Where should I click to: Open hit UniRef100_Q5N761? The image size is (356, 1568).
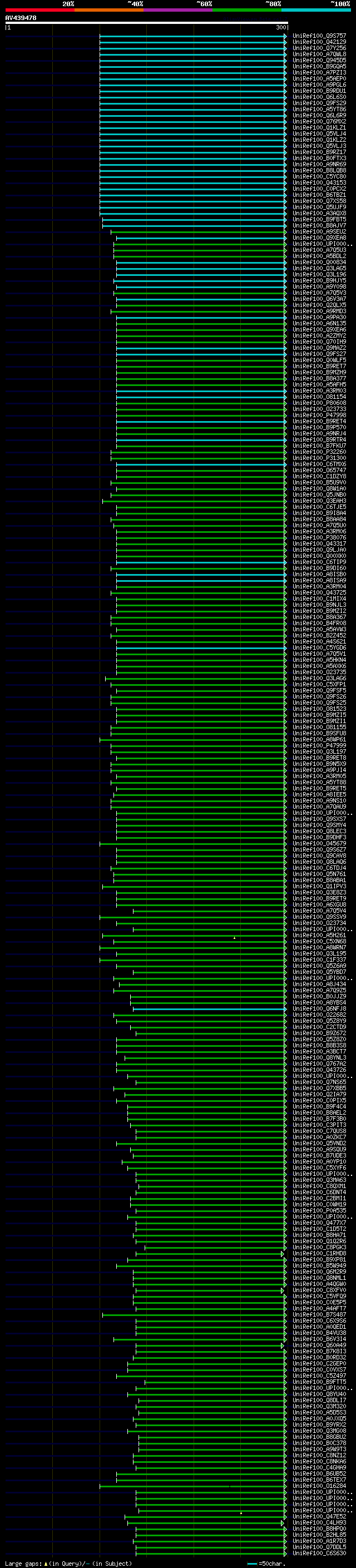319,874
